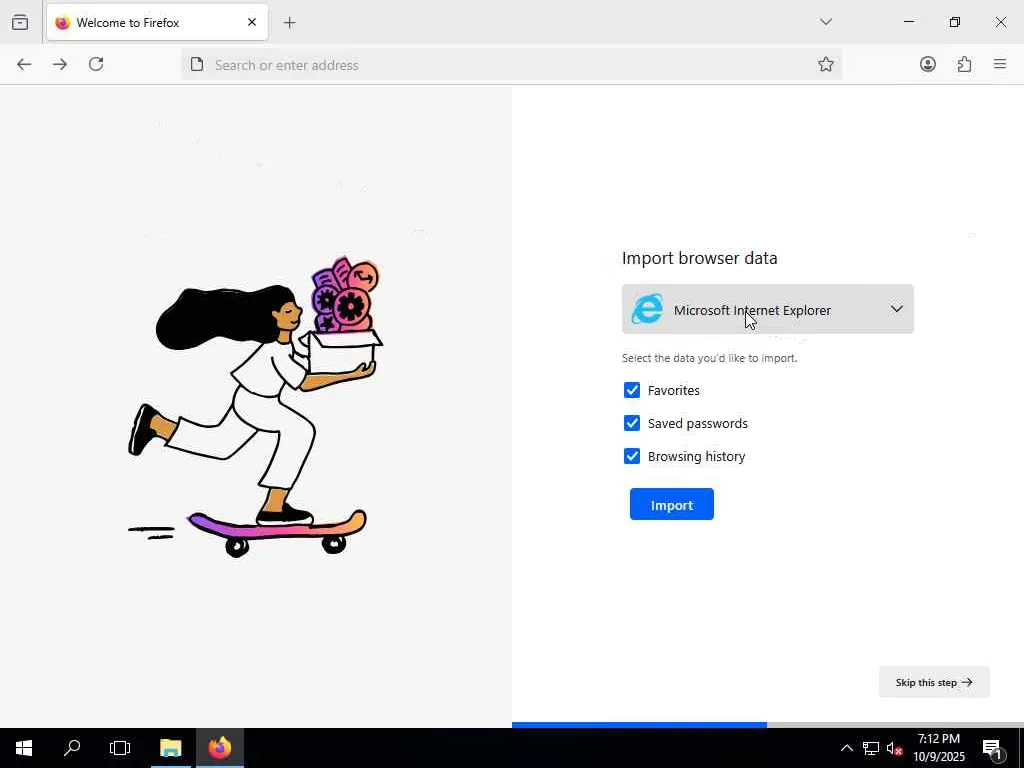Open Windows taskbar search
Screen dimensions: 1024x768
click(x=72, y=748)
